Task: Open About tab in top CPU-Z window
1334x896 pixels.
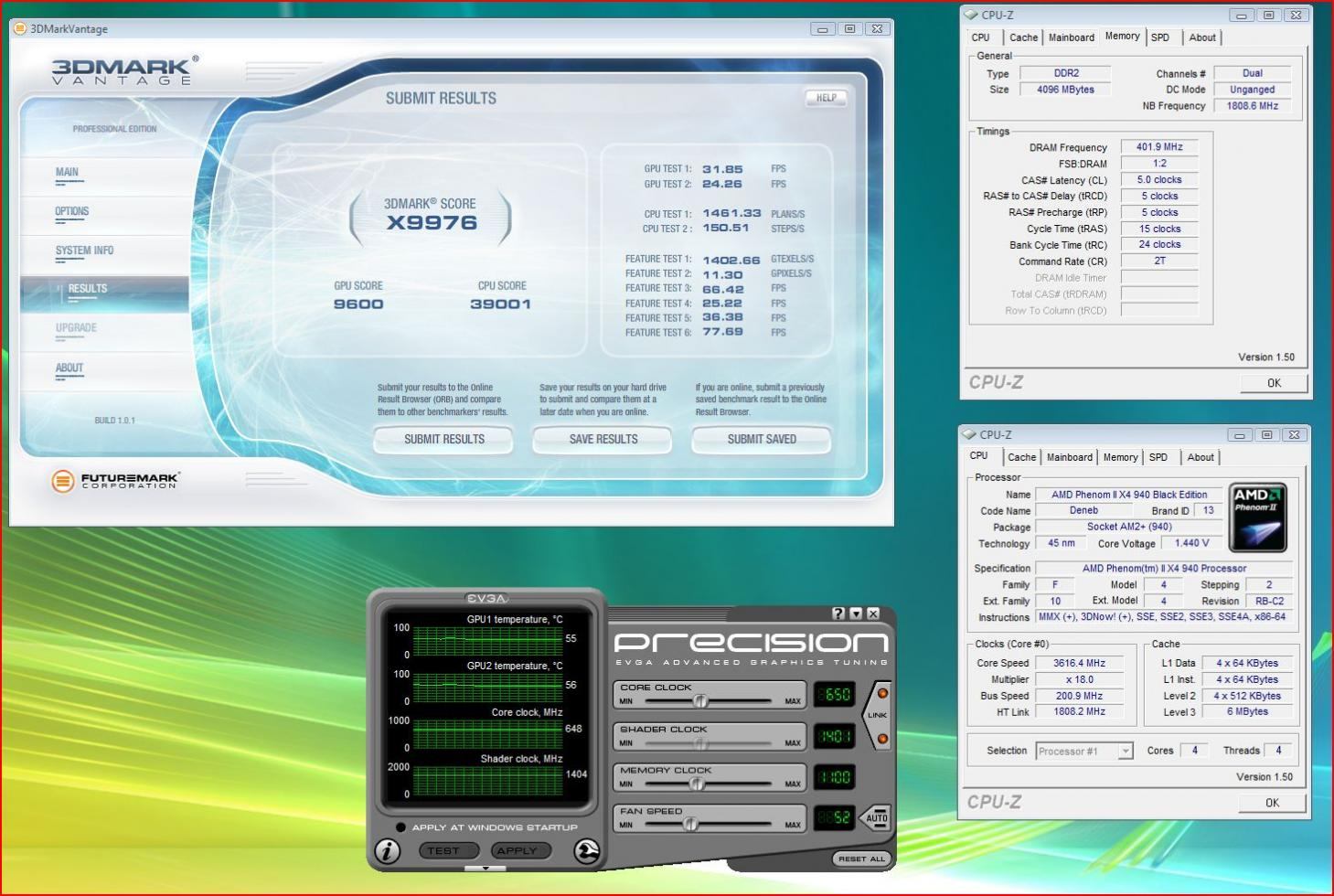Action: [1202, 37]
